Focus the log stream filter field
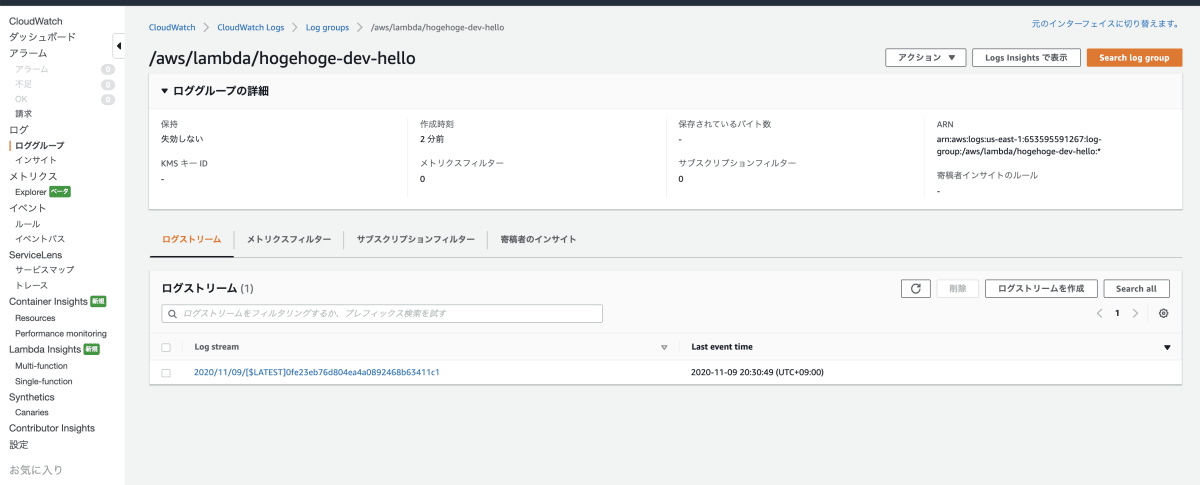1200x485 pixels. point(382,313)
